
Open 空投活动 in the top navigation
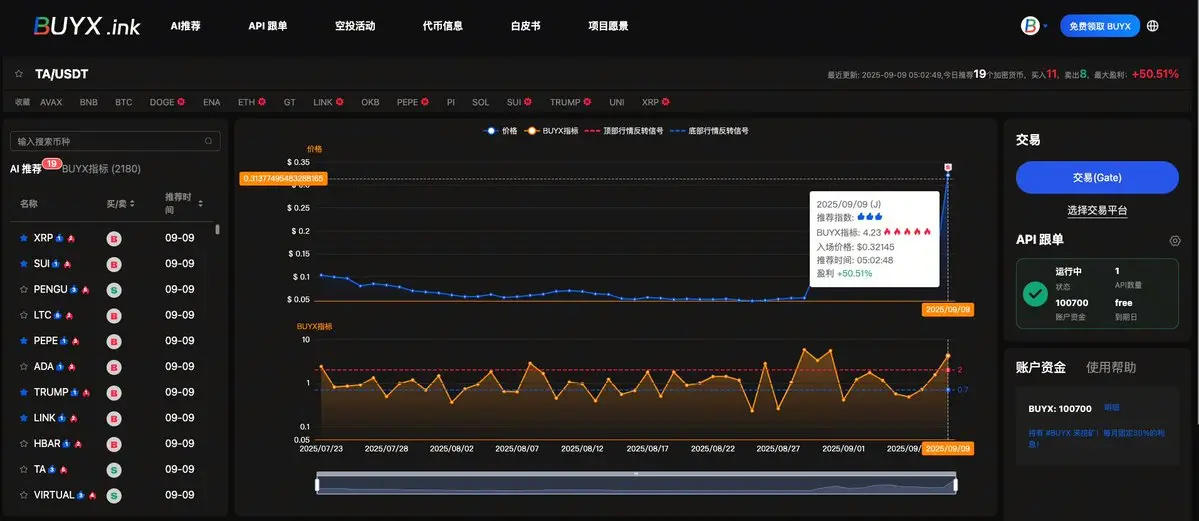coord(355,26)
